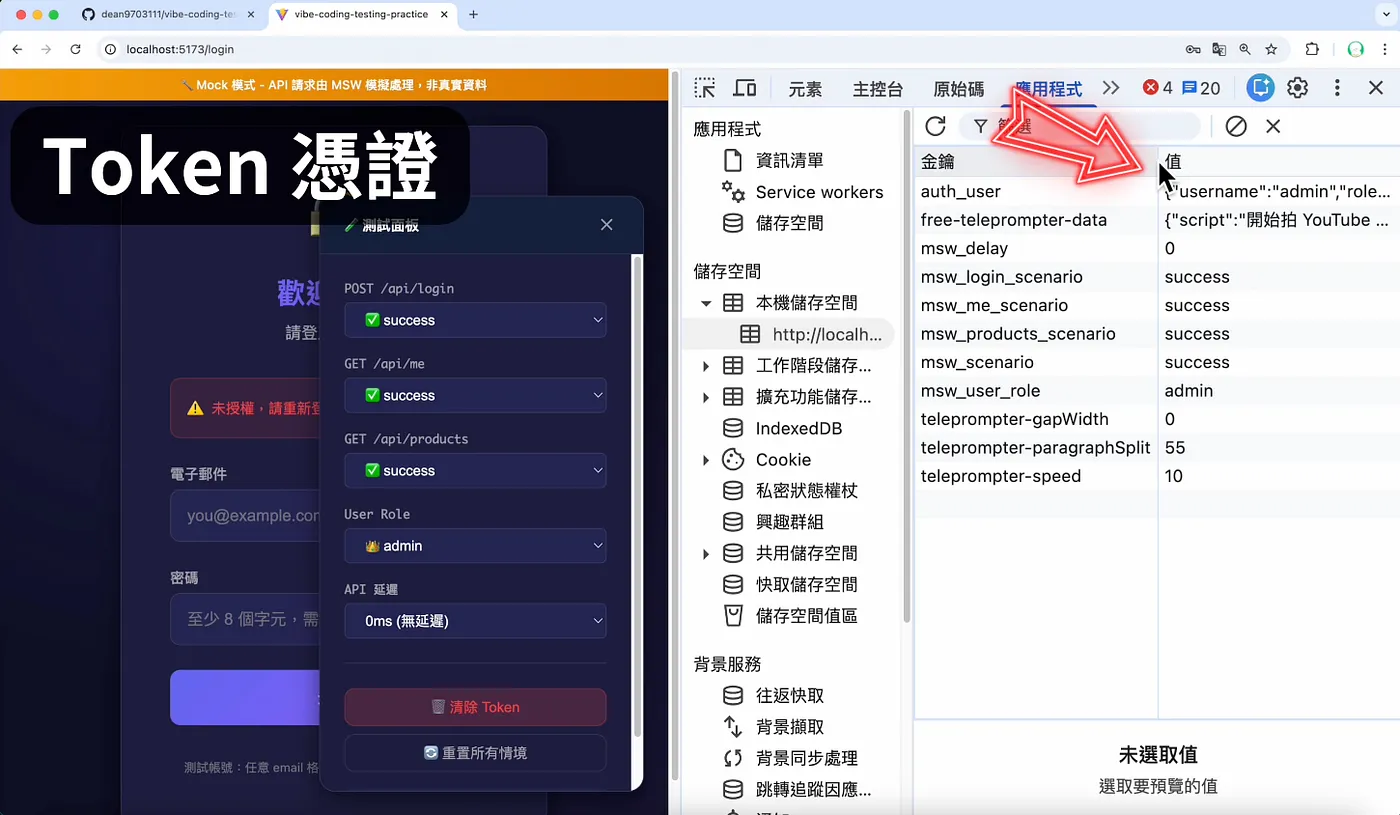Open the DevTools three-dot customize menu
Screen dimensions: 1400x815
click(1337, 88)
